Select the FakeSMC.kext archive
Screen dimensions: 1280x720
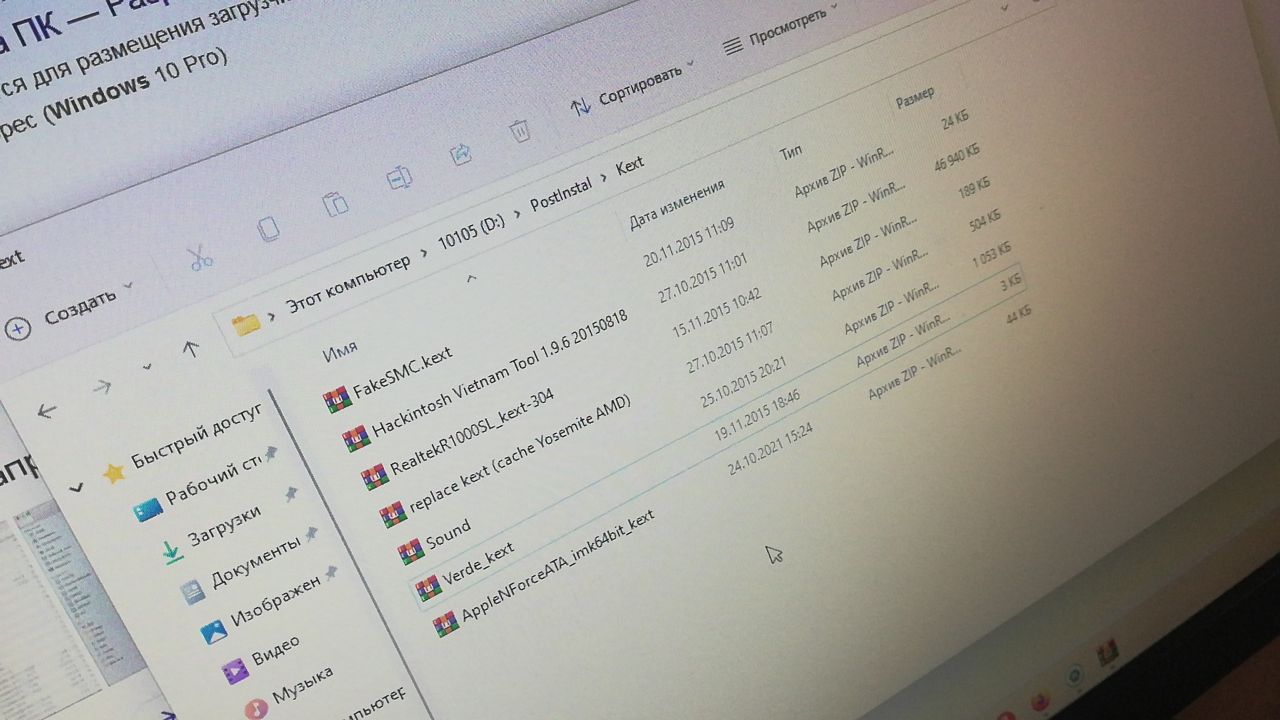click(x=390, y=378)
